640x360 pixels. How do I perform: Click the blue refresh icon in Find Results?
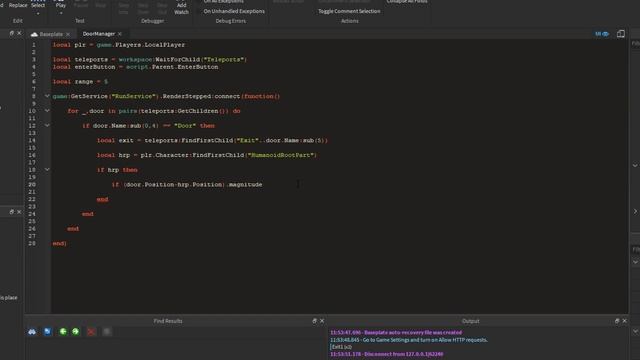click(x=47, y=332)
